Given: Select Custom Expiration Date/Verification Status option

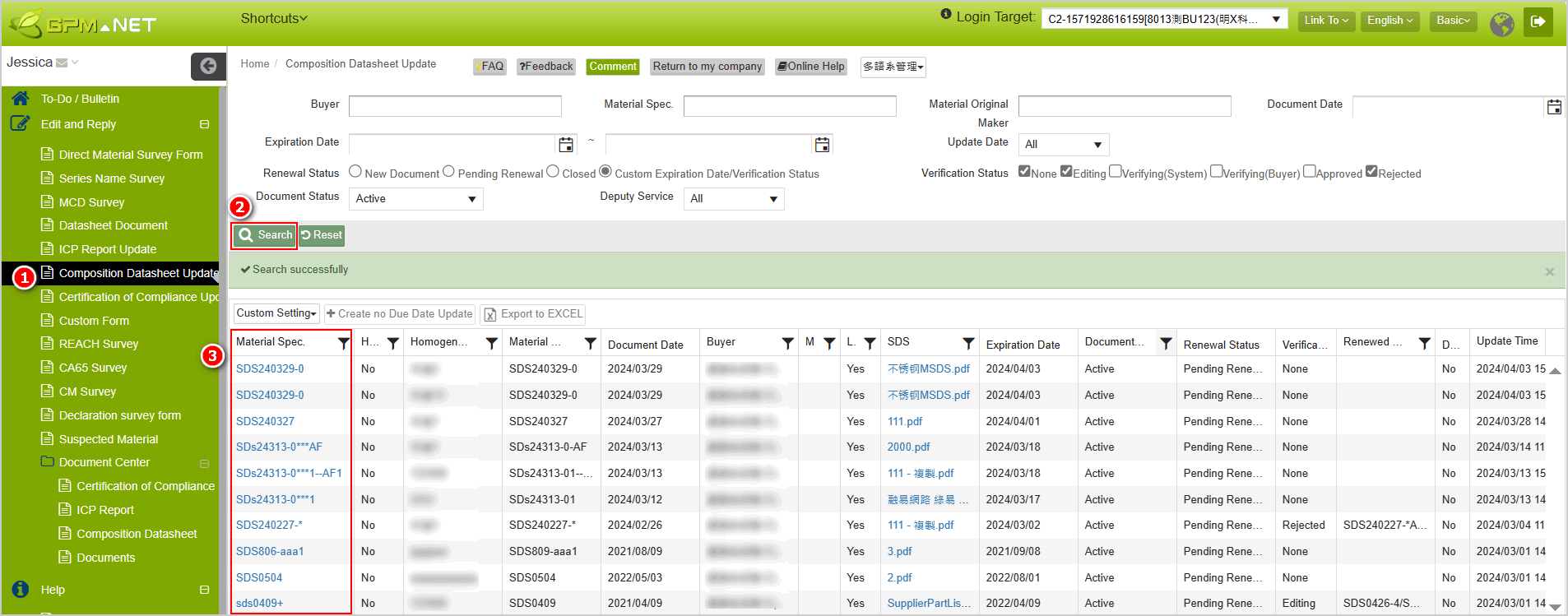Looking at the screenshot, I should pos(605,171).
